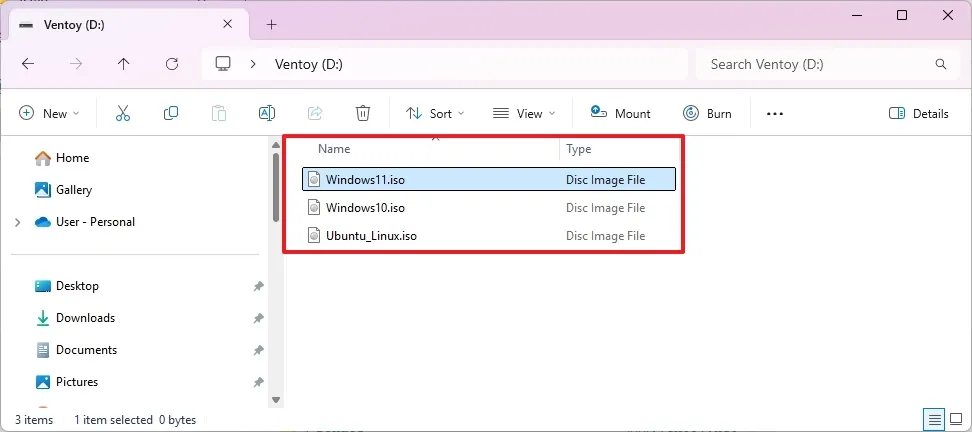The image size is (972, 432).
Task: Expand the address bar path chevron
Action: pos(253,64)
